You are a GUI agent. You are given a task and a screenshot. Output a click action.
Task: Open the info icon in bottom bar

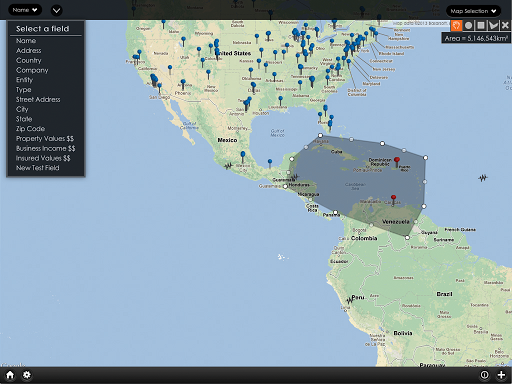[x=484, y=375]
